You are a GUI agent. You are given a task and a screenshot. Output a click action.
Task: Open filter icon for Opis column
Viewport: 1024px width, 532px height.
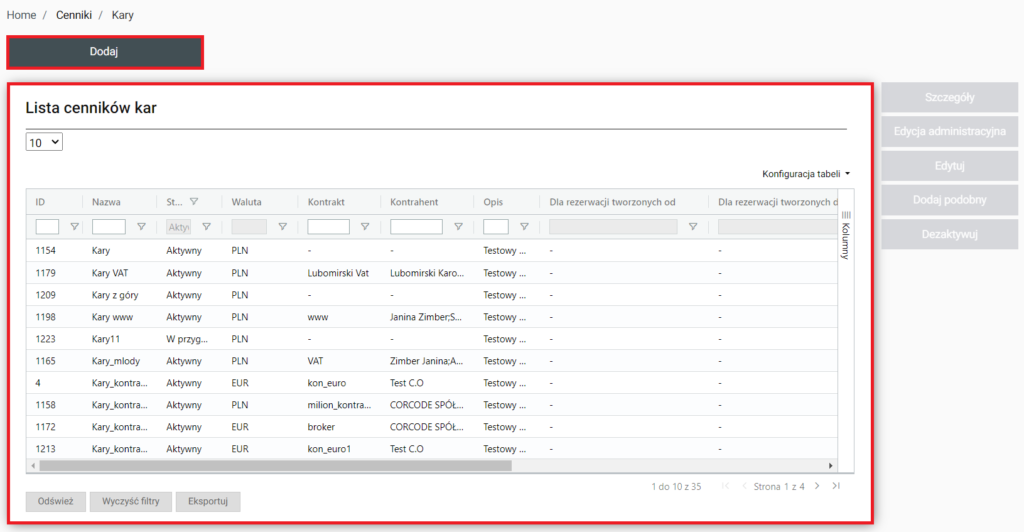(x=524, y=227)
